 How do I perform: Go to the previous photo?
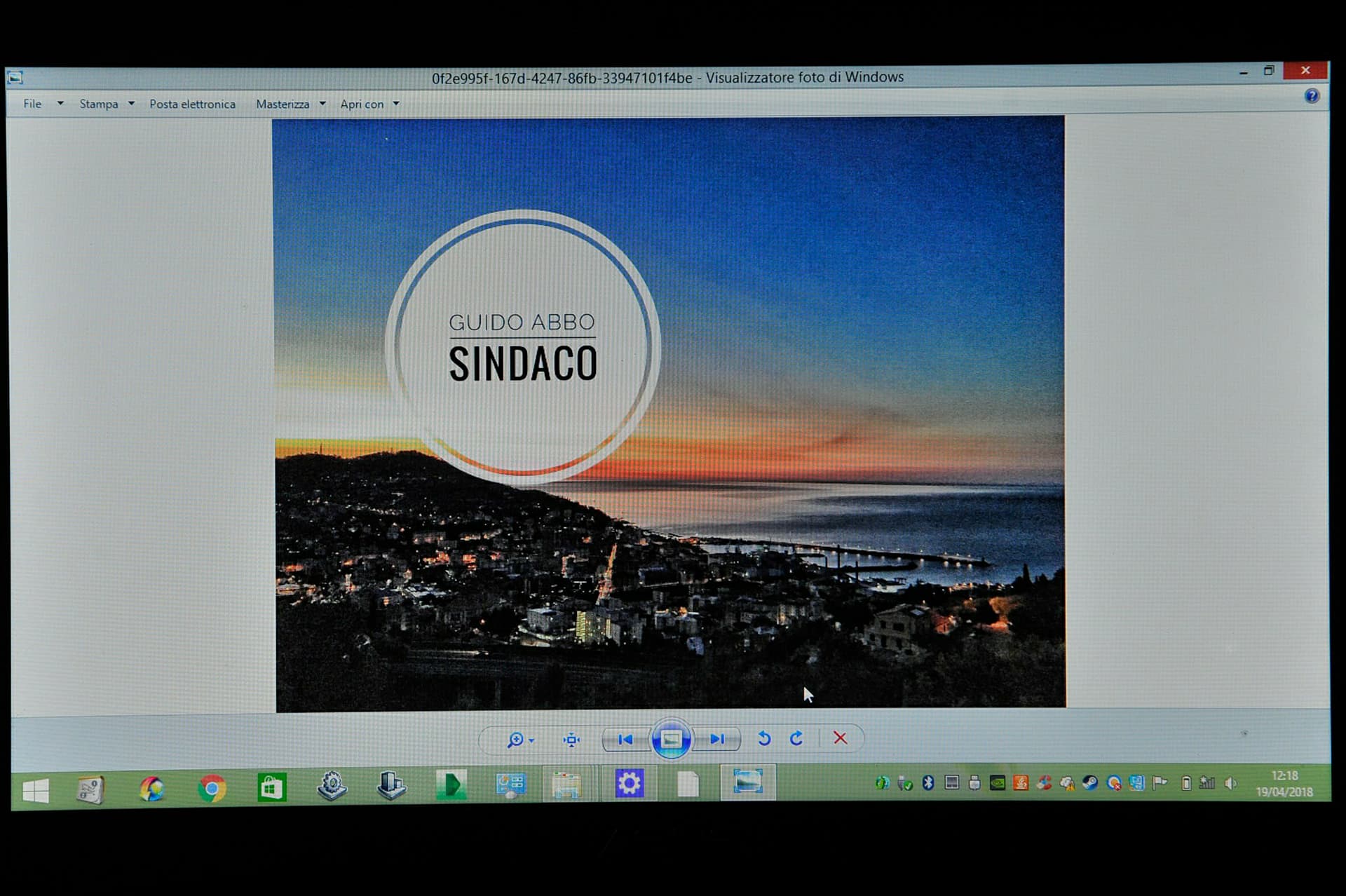(625, 739)
